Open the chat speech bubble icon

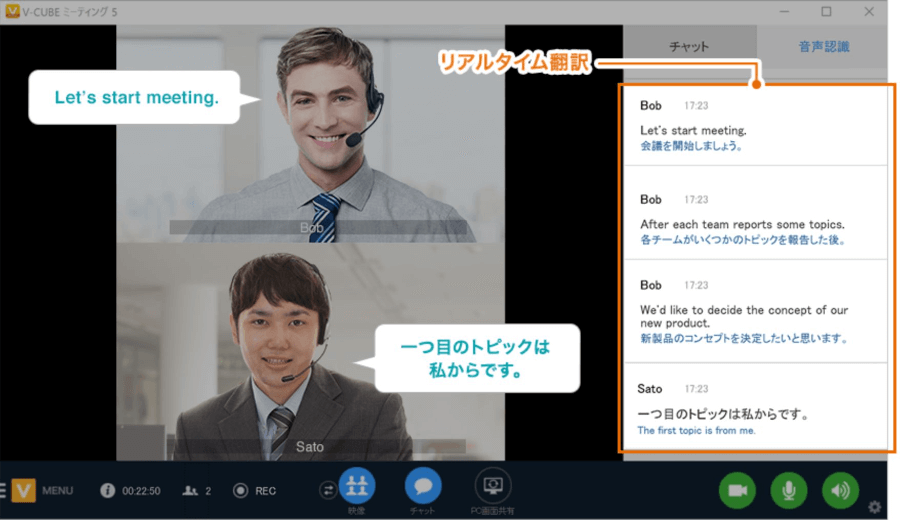coord(423,486)
